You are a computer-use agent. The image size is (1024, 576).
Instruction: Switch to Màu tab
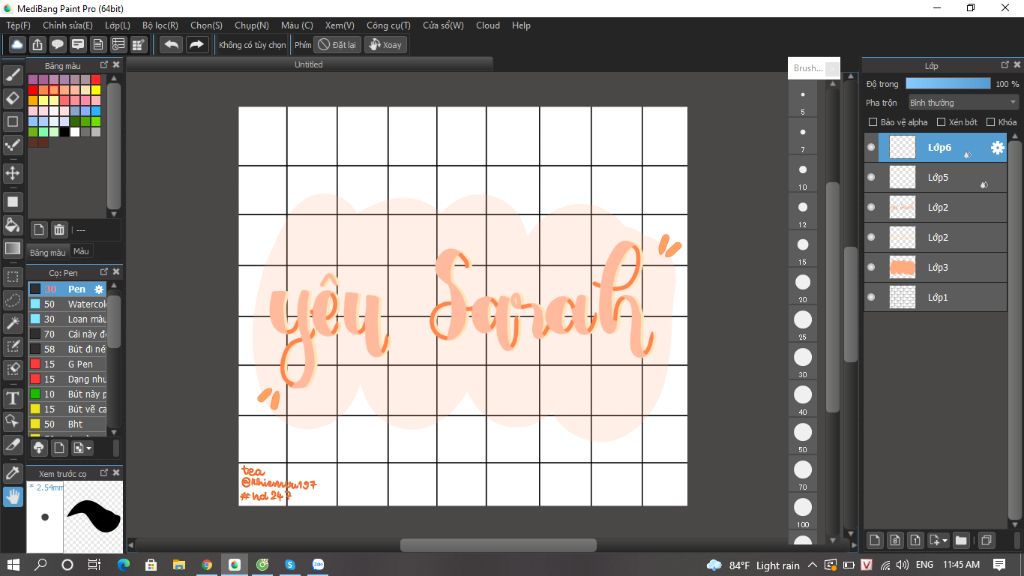click(x=81, y=251)
